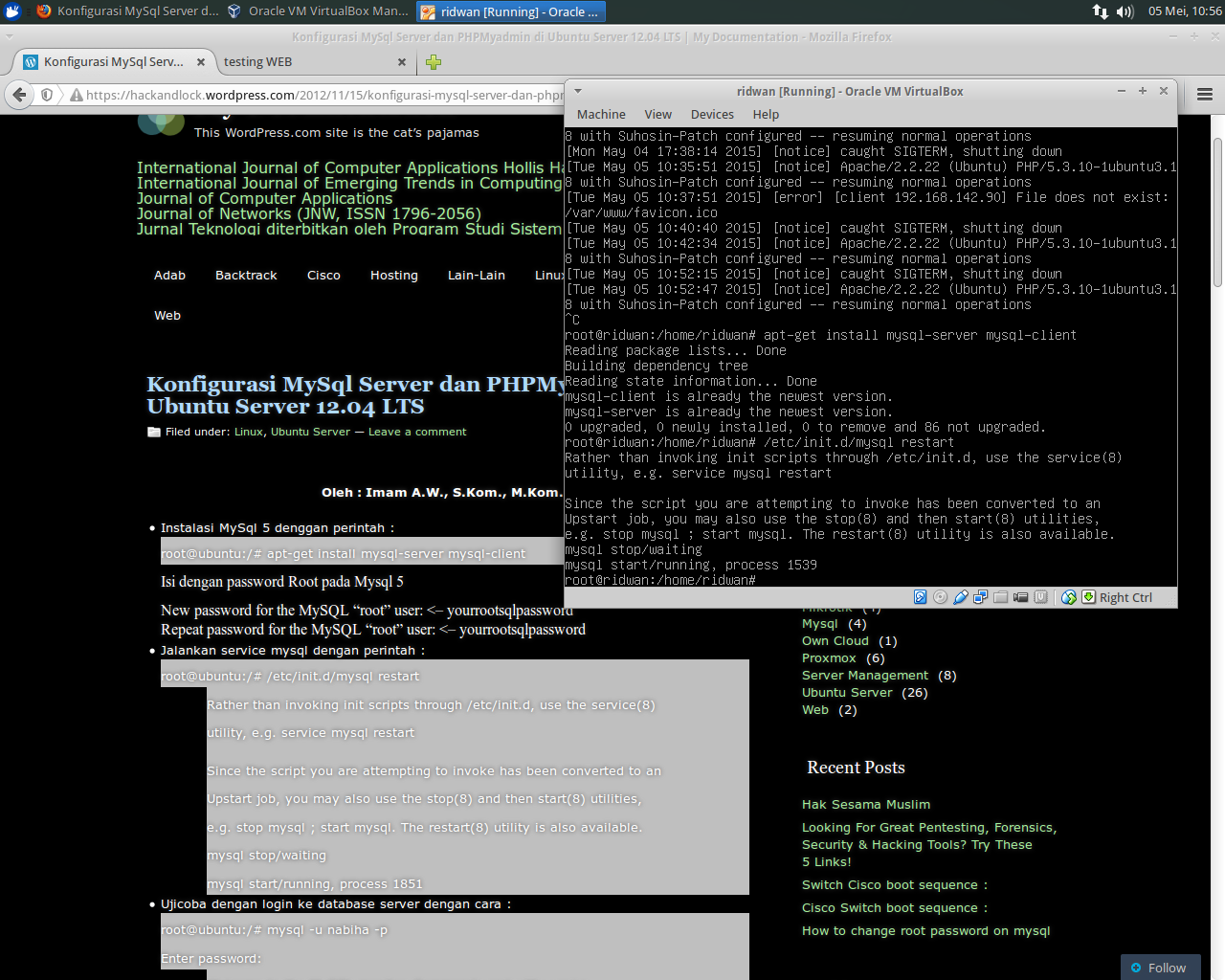Open the post title Konfigurasi MySql Server link
1225x980 pixels.
355,395
